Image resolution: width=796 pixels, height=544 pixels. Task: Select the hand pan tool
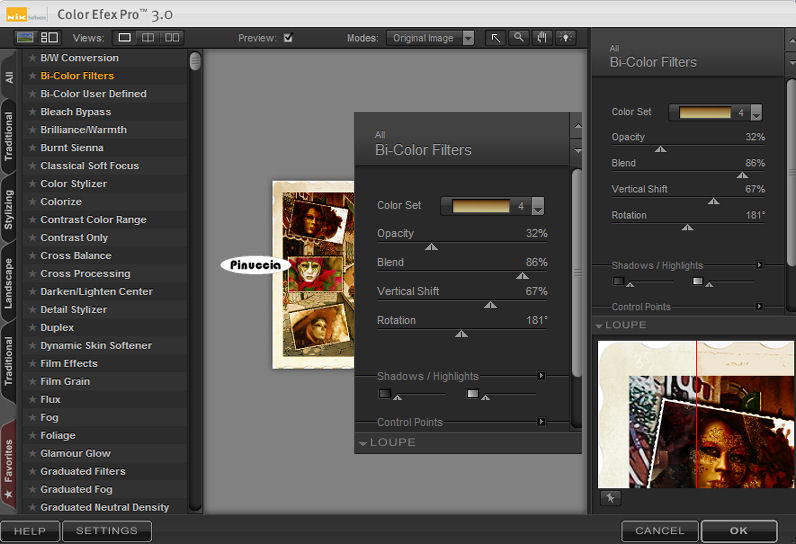(x=542, y=38)
